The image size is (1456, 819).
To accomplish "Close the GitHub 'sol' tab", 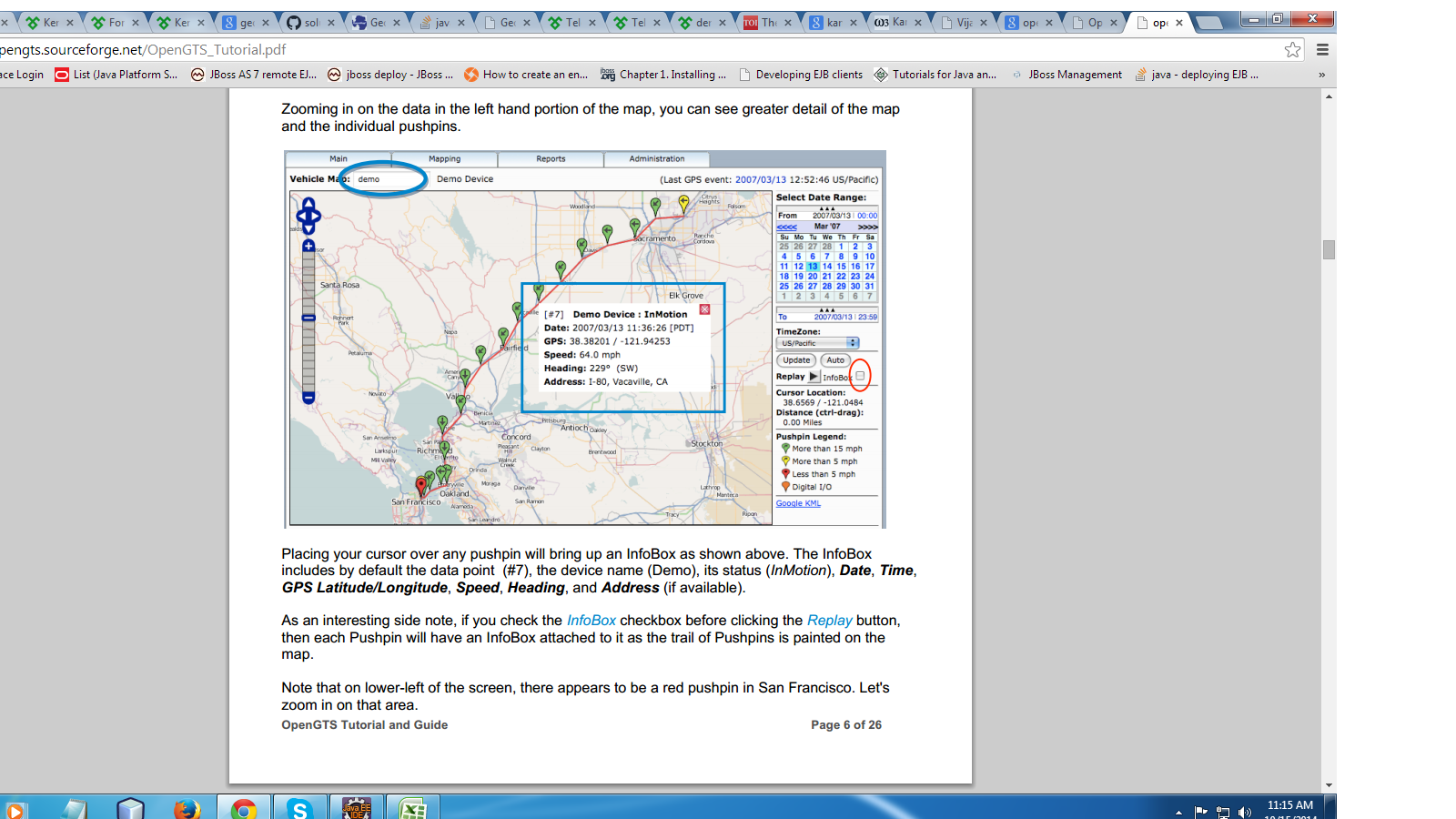I will (330, 23).
